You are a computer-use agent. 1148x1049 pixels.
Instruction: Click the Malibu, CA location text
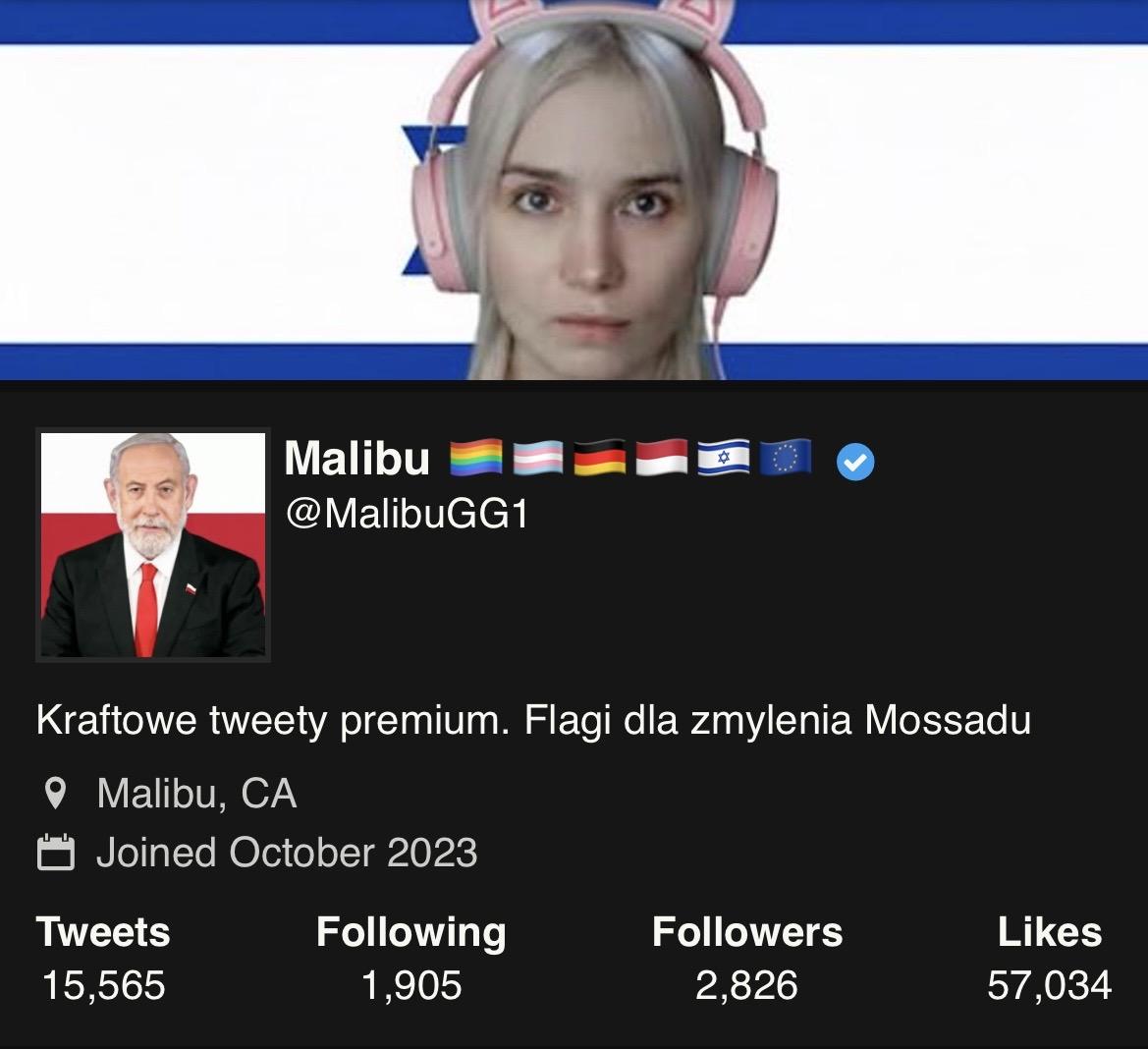(197, 794)
